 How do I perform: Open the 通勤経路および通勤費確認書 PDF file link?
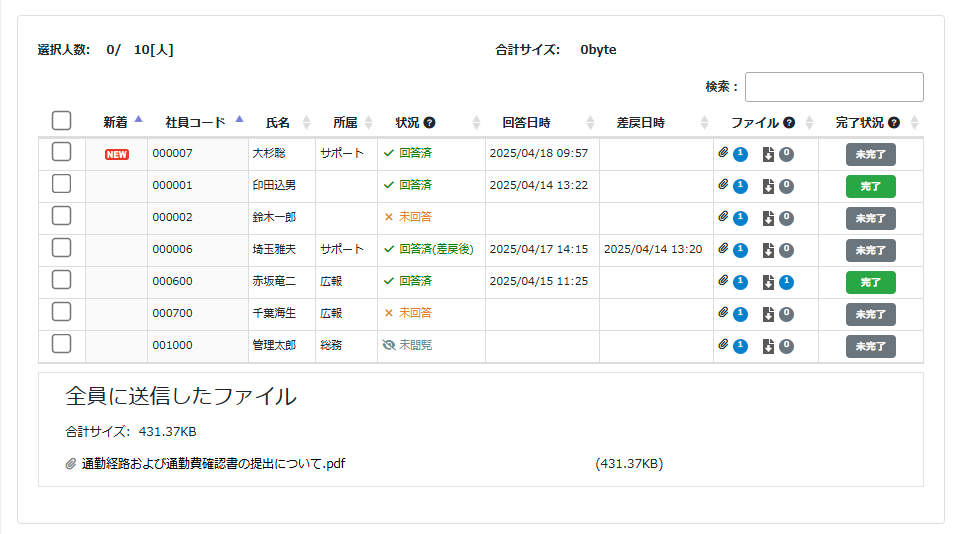point(213,464)
